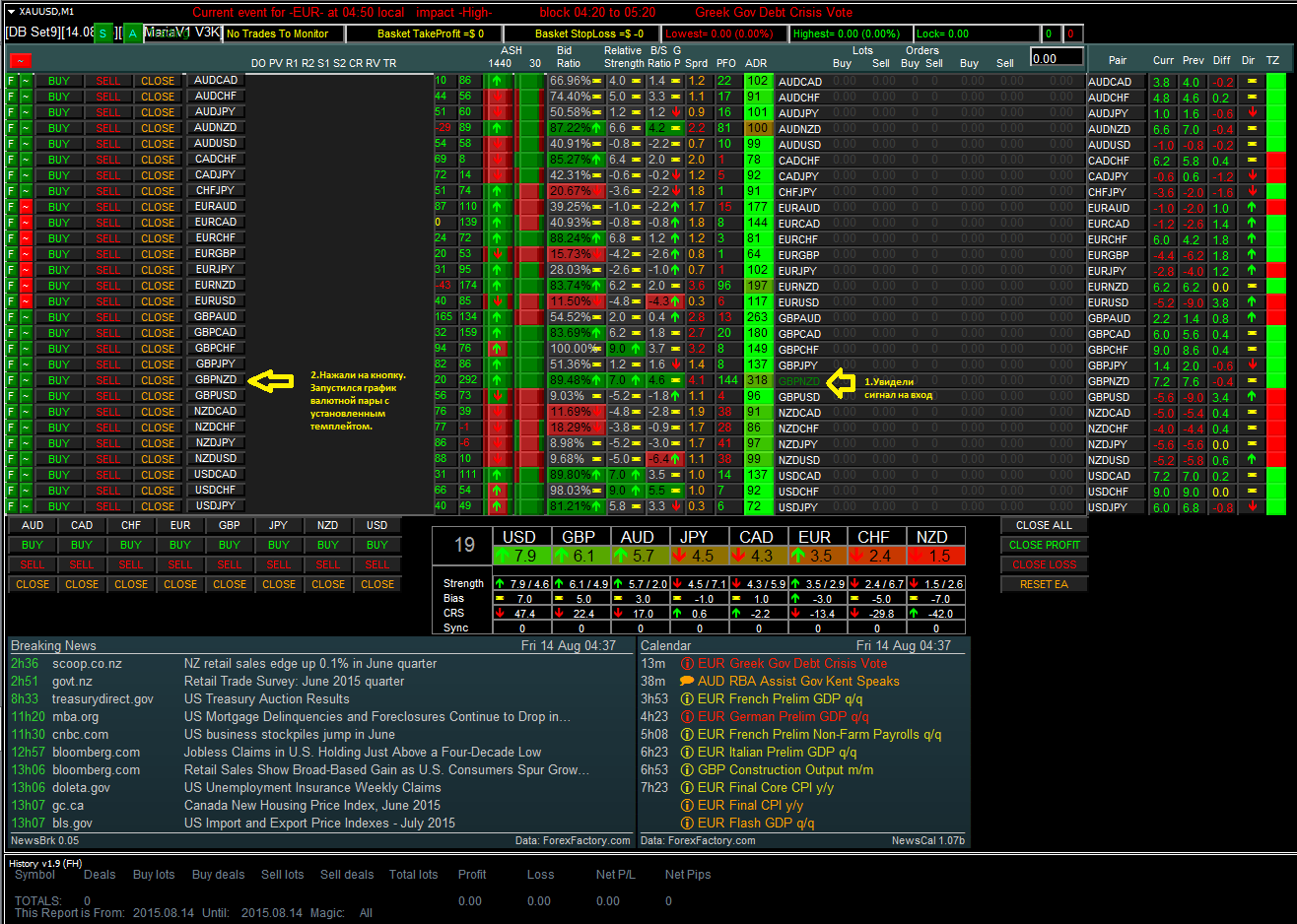
Task: Toggle the tilde button in the GBPNZD row
Action: [x=26, y=380]
